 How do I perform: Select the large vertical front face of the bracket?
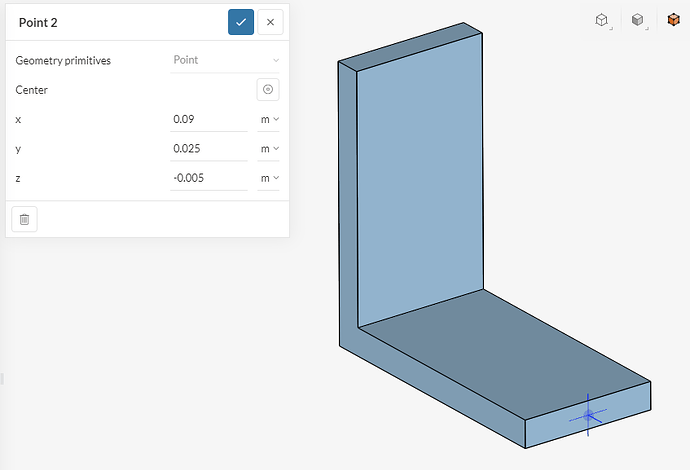(420, 180)
